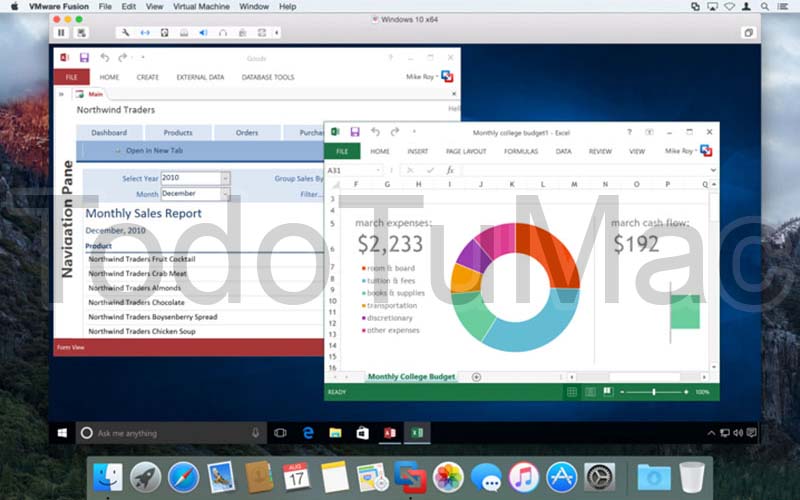This screenshot has width=800, height=500.
Task: Click the Insert Function fx icon
Action: click(450, 170)
